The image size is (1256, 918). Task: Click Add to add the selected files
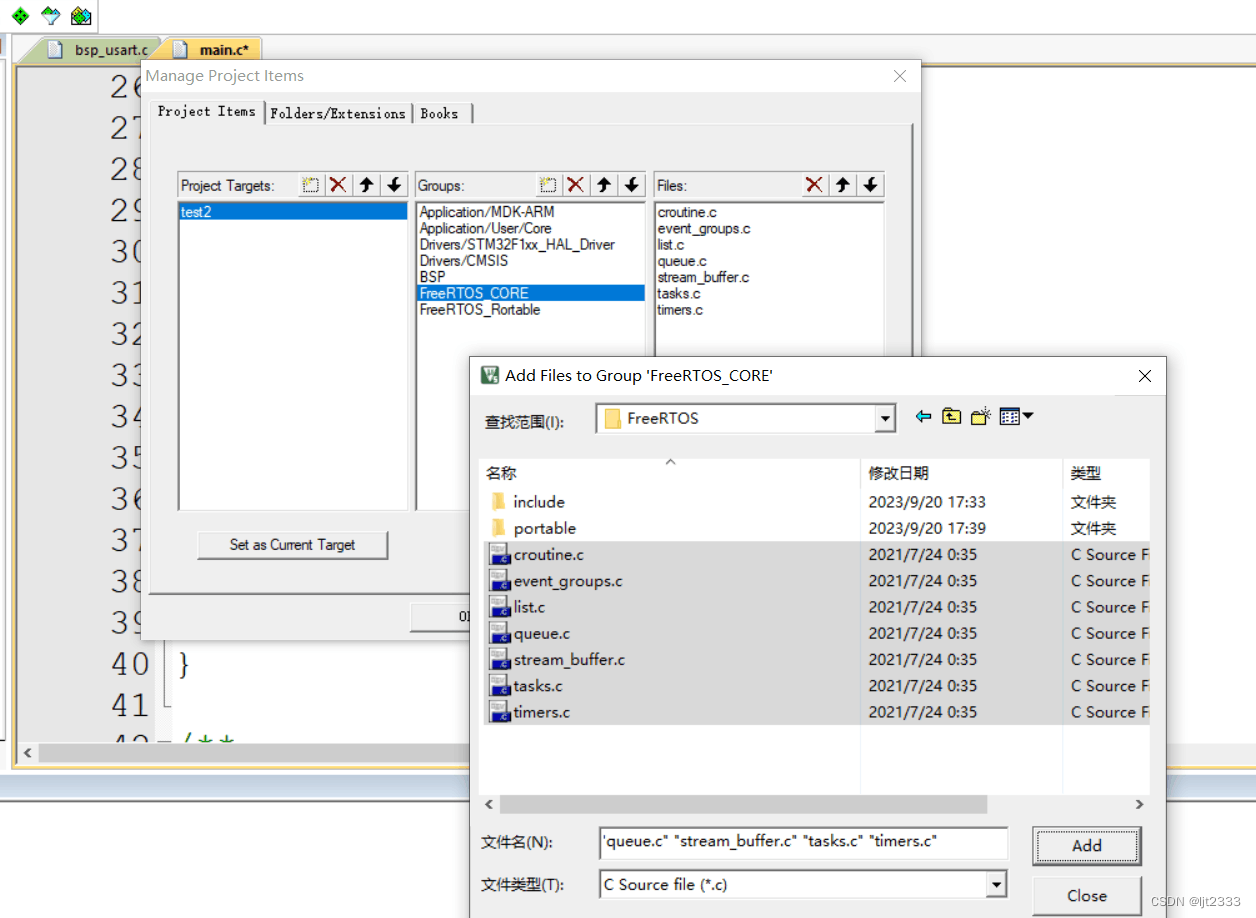pyautogui.click(x=1086, y=845)
